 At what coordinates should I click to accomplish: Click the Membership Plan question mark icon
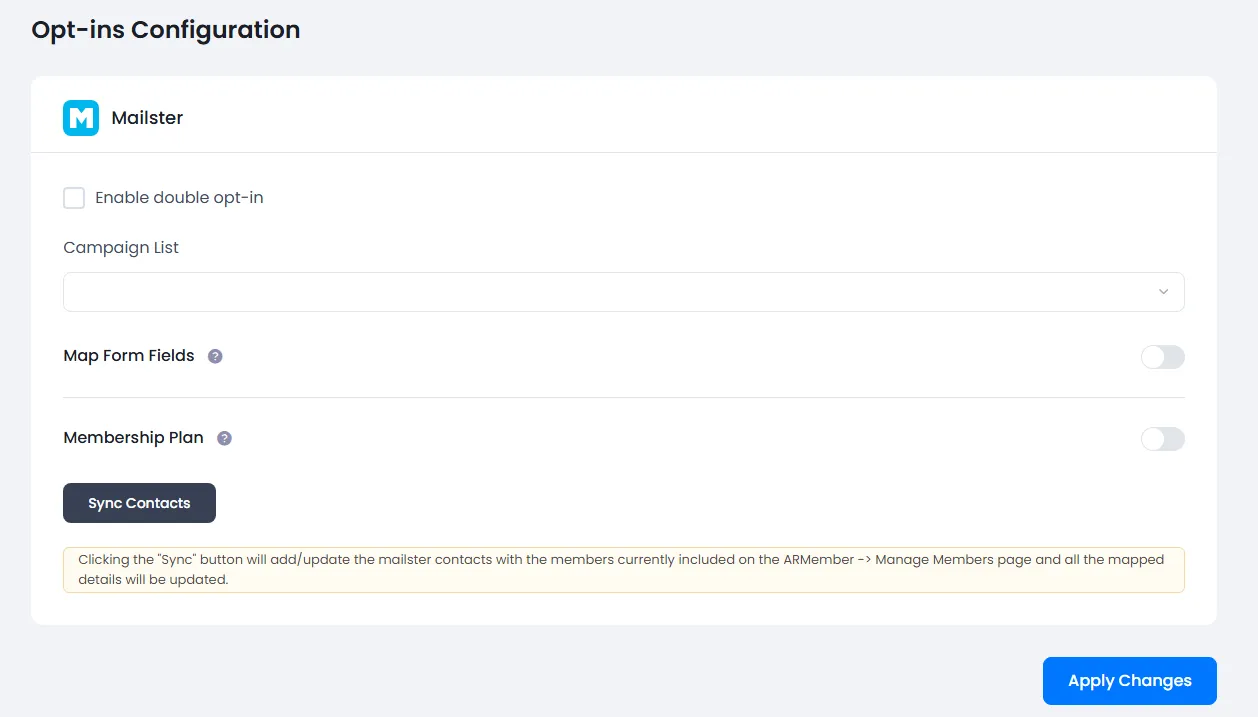(x=225, y=438)
